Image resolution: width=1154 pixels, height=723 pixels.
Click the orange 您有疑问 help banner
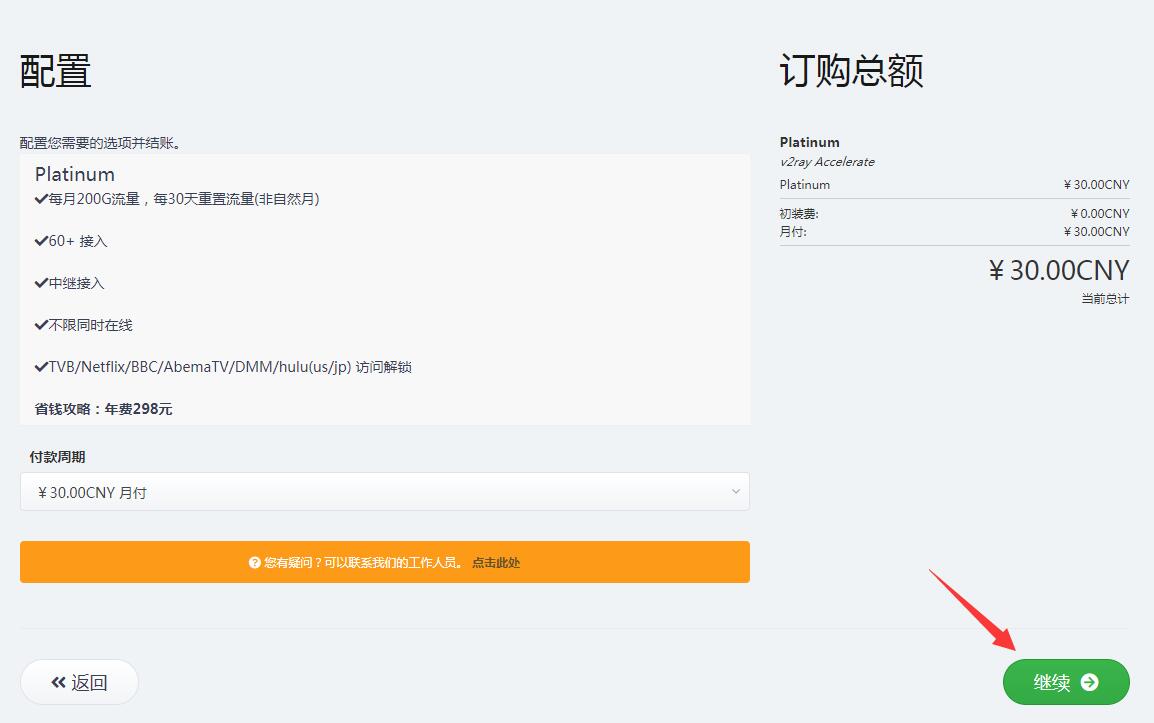point(384,562)
